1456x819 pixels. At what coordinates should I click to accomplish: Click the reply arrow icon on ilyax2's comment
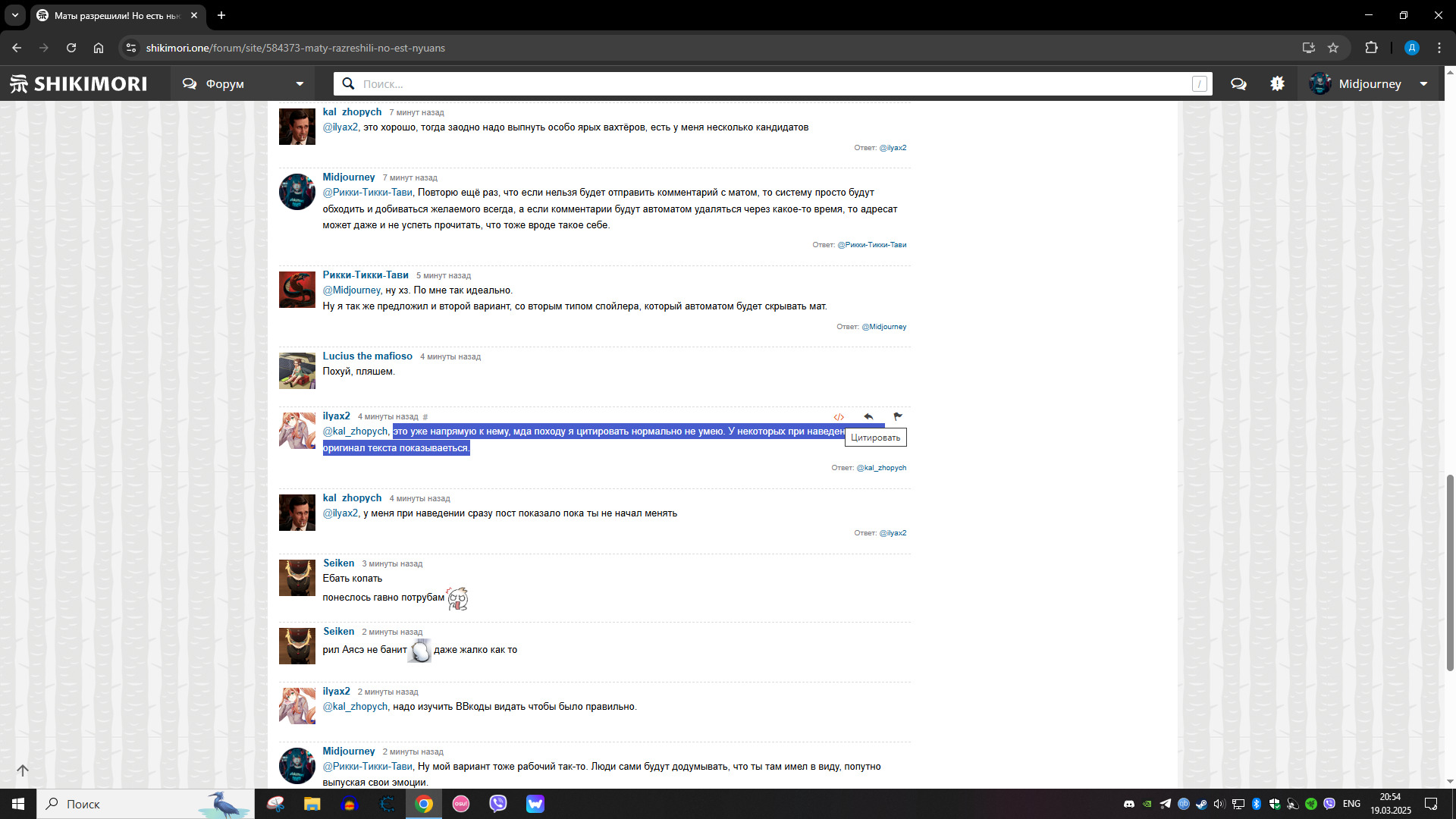(x=868, y=416)
